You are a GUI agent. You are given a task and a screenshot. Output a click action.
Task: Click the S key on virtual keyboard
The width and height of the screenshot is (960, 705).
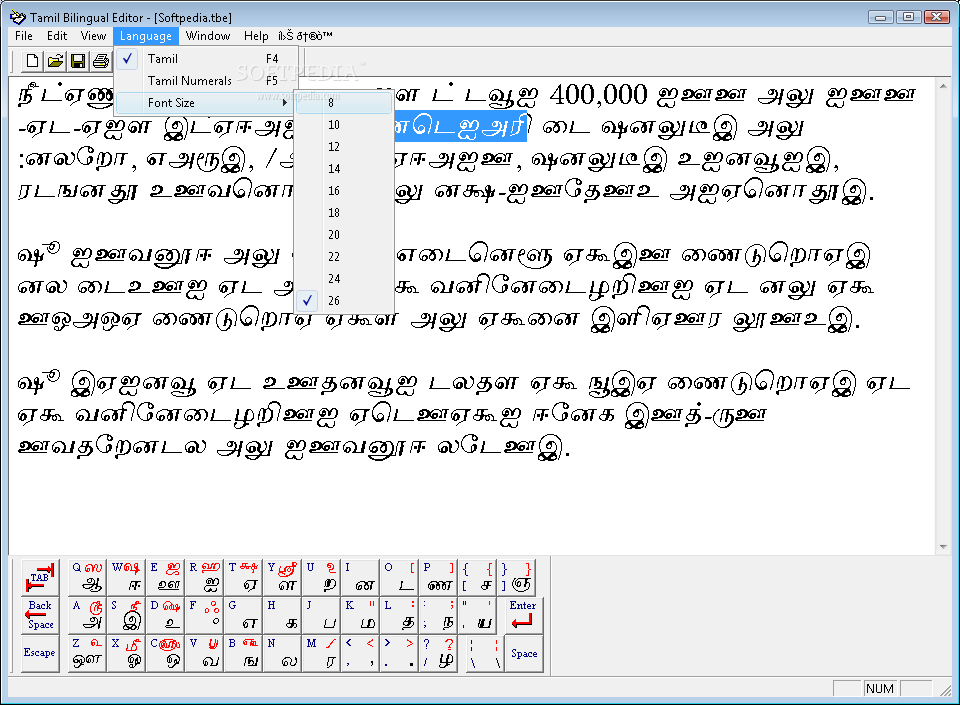click(126, 614)
